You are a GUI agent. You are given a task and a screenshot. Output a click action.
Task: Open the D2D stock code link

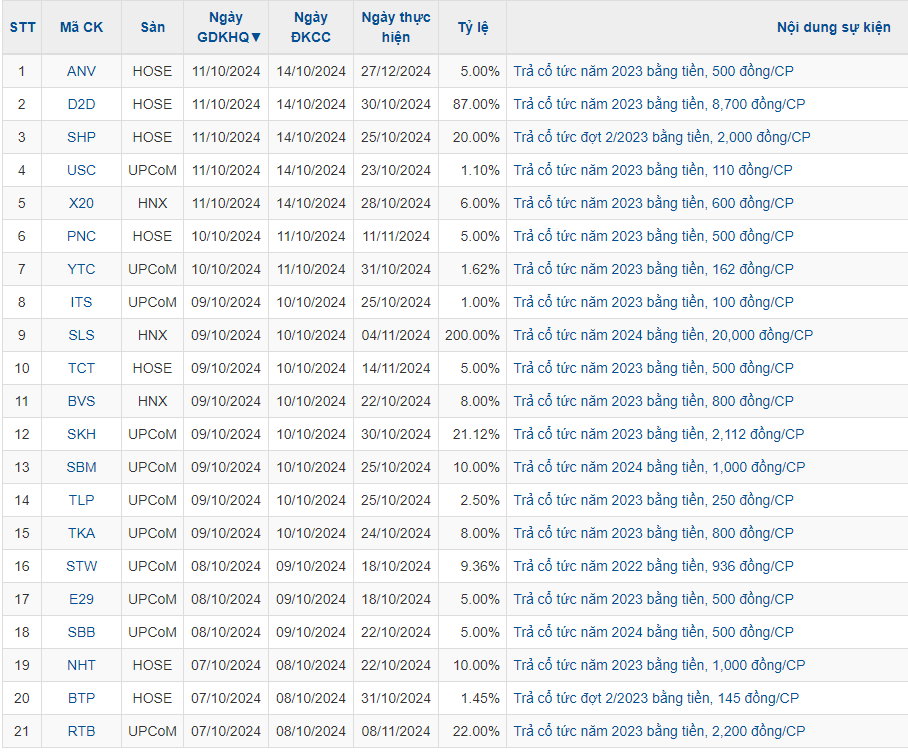[81, 104]
